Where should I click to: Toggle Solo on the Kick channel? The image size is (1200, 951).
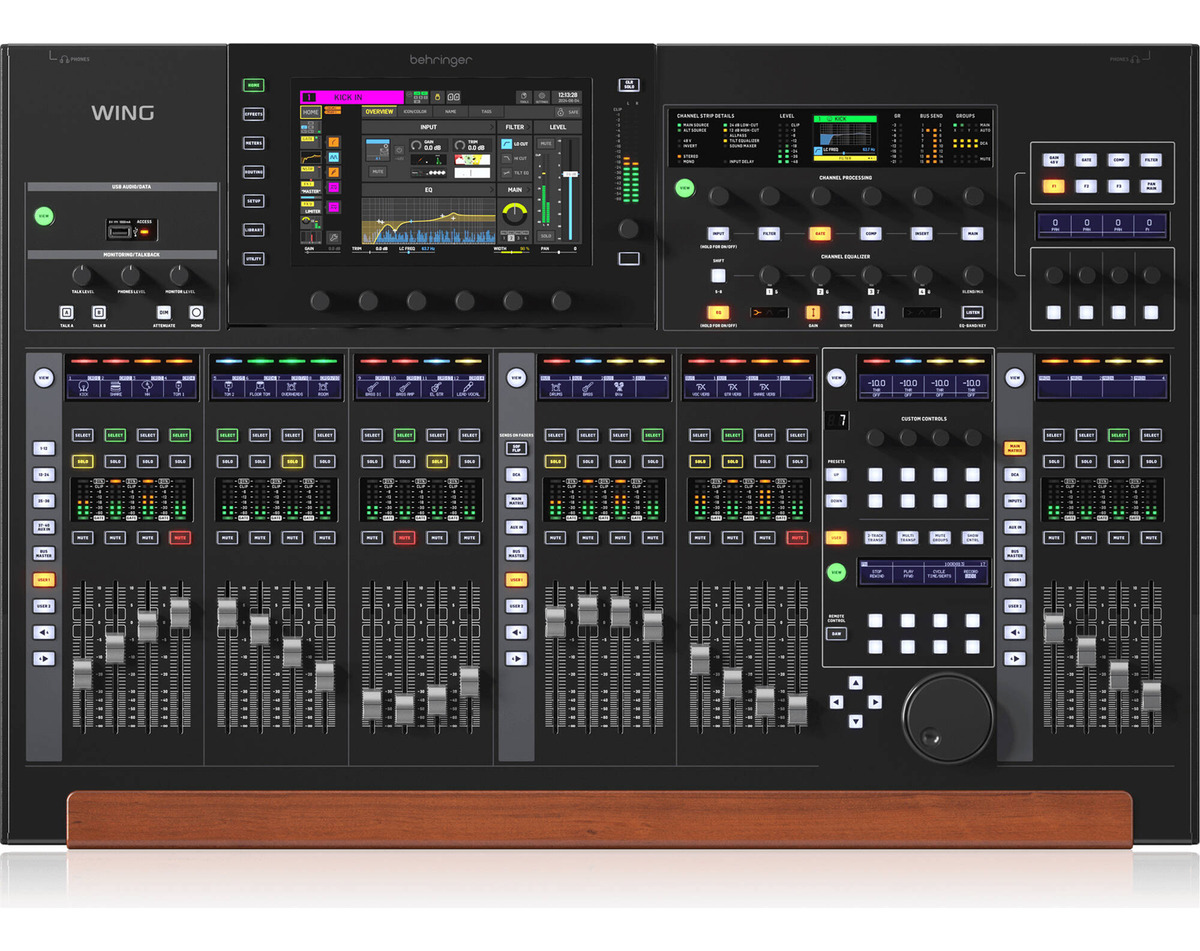tap(83, 462)
